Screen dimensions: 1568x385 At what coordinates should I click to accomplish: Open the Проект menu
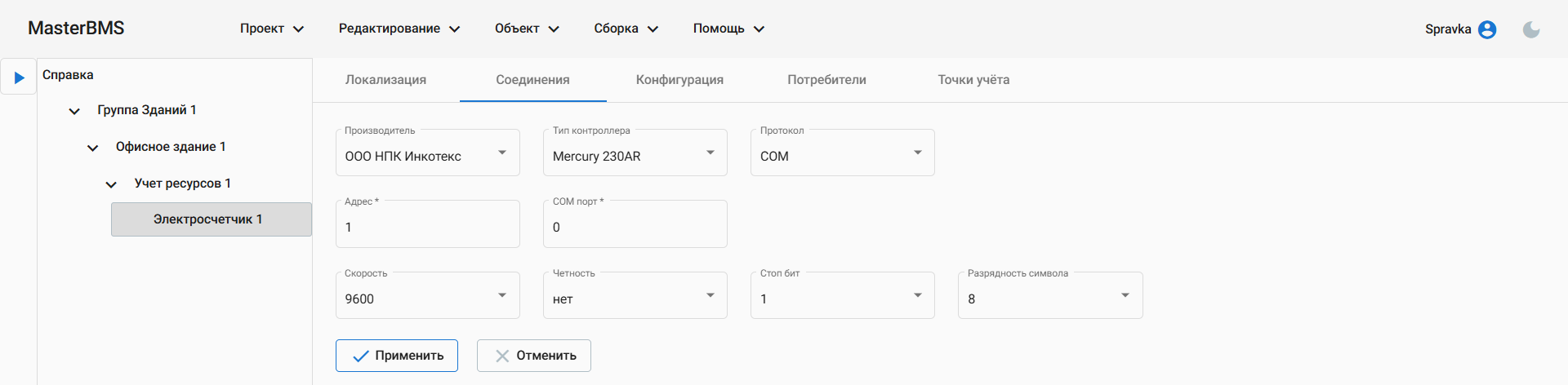coord(271,29)
